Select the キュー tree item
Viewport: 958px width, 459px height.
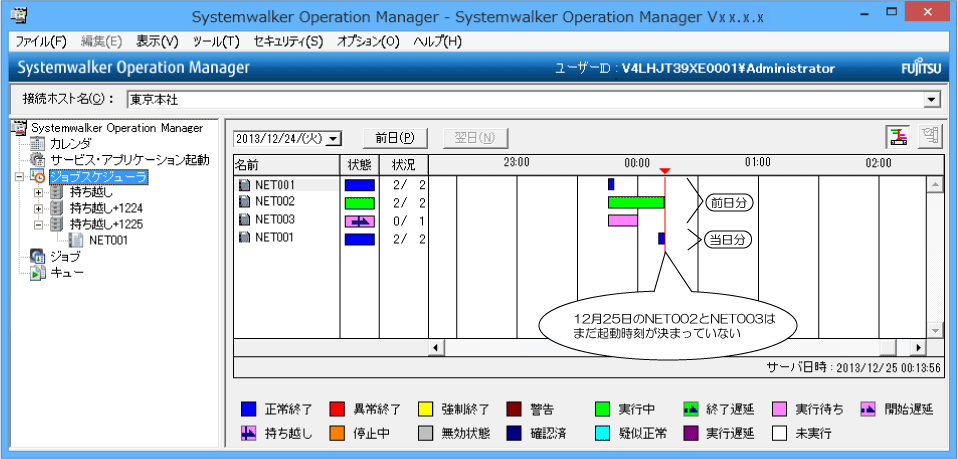point(67,273)
